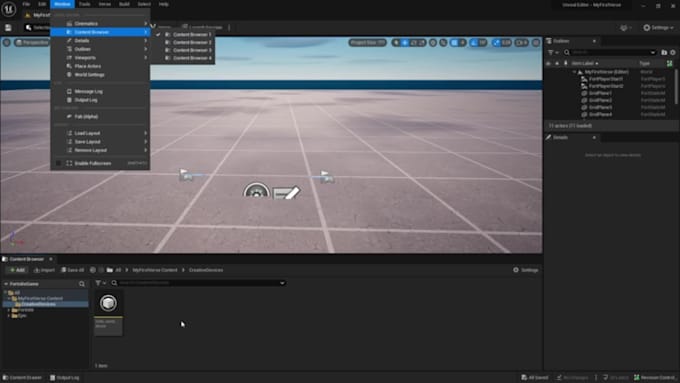Click the Unreal Engine logo icon
This screenshot has height=383, width=680.
pos(9,9)
